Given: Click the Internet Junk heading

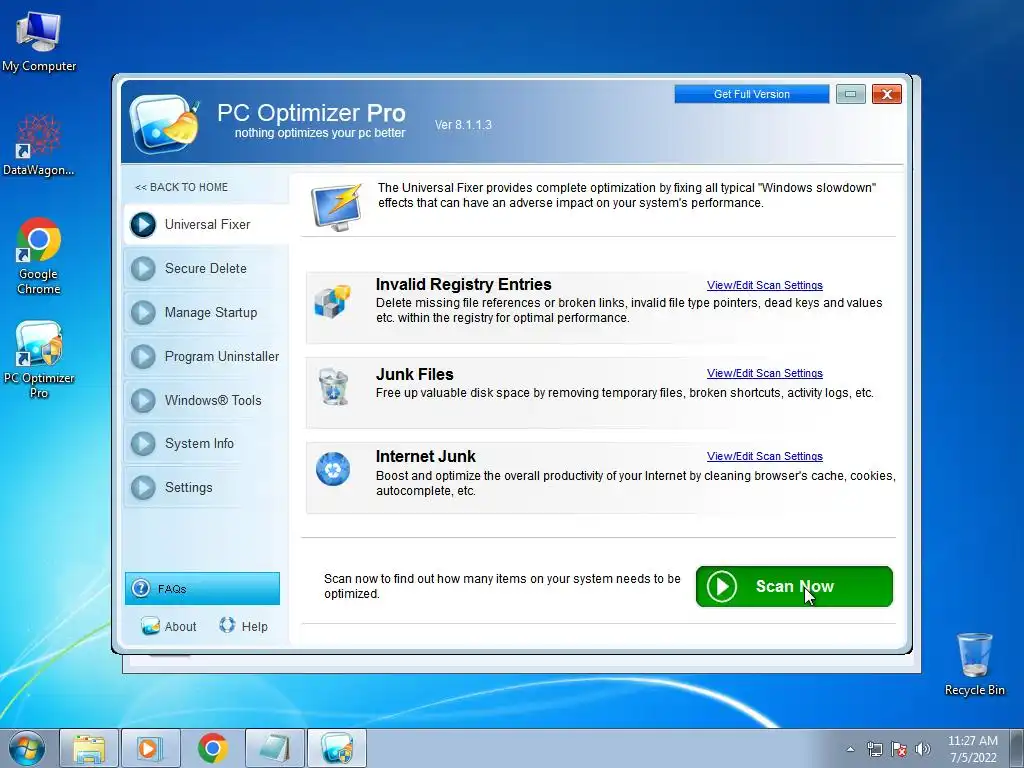Looking at the screenshot, I should pyautogui.click(x=426, y=456).
